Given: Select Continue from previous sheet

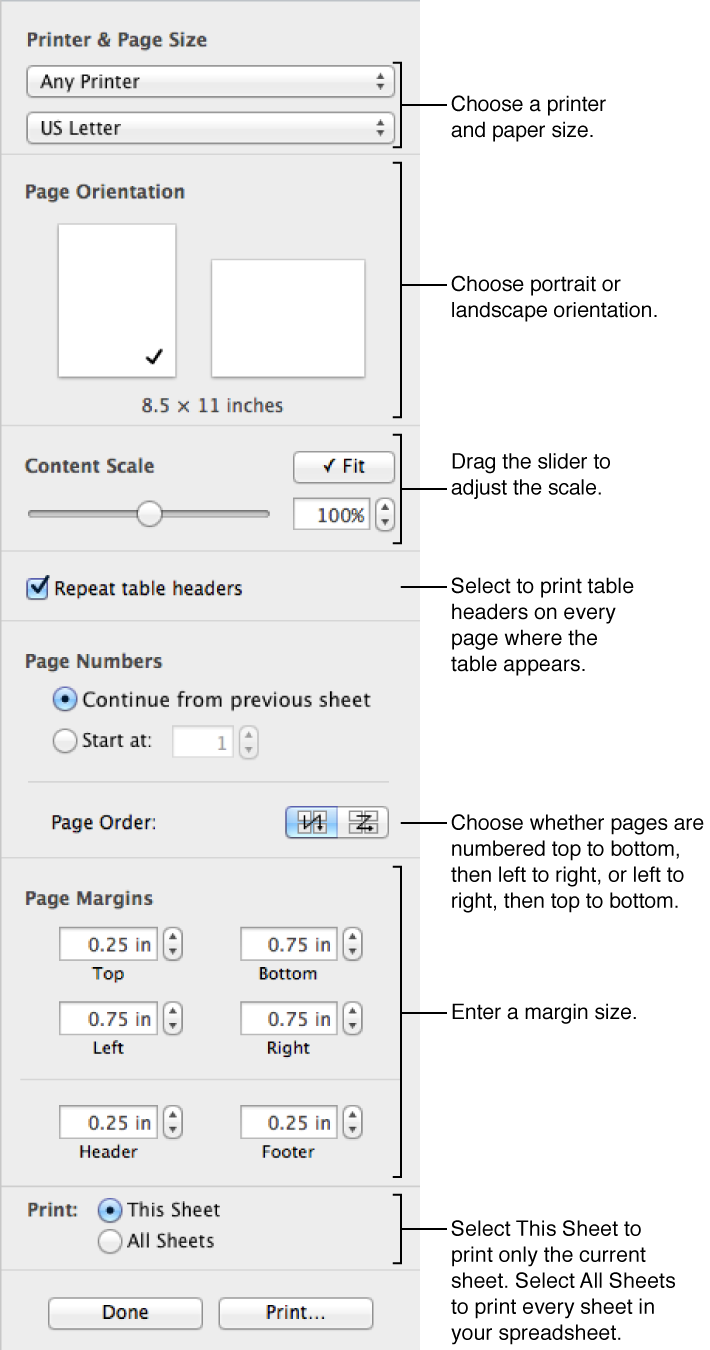Looking at the screenshot, I should pyautogui.click(x=64, y=700).
